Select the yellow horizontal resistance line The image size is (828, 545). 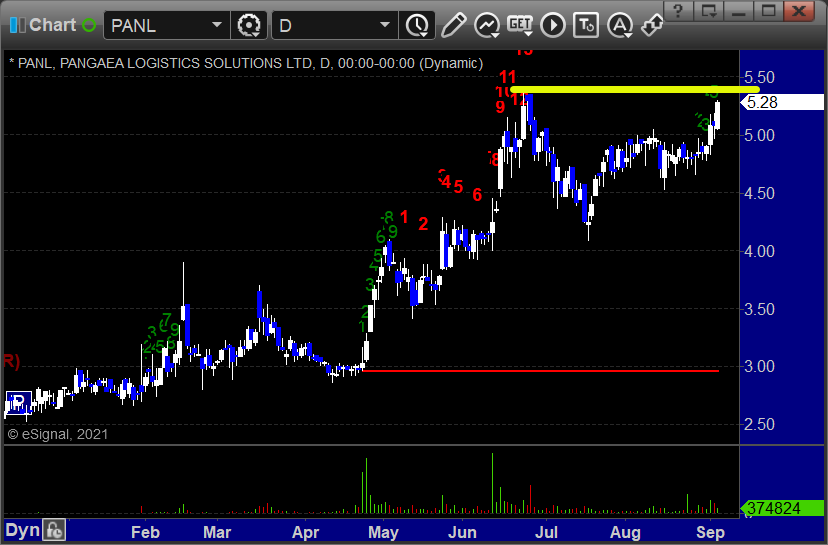[634, 90]
